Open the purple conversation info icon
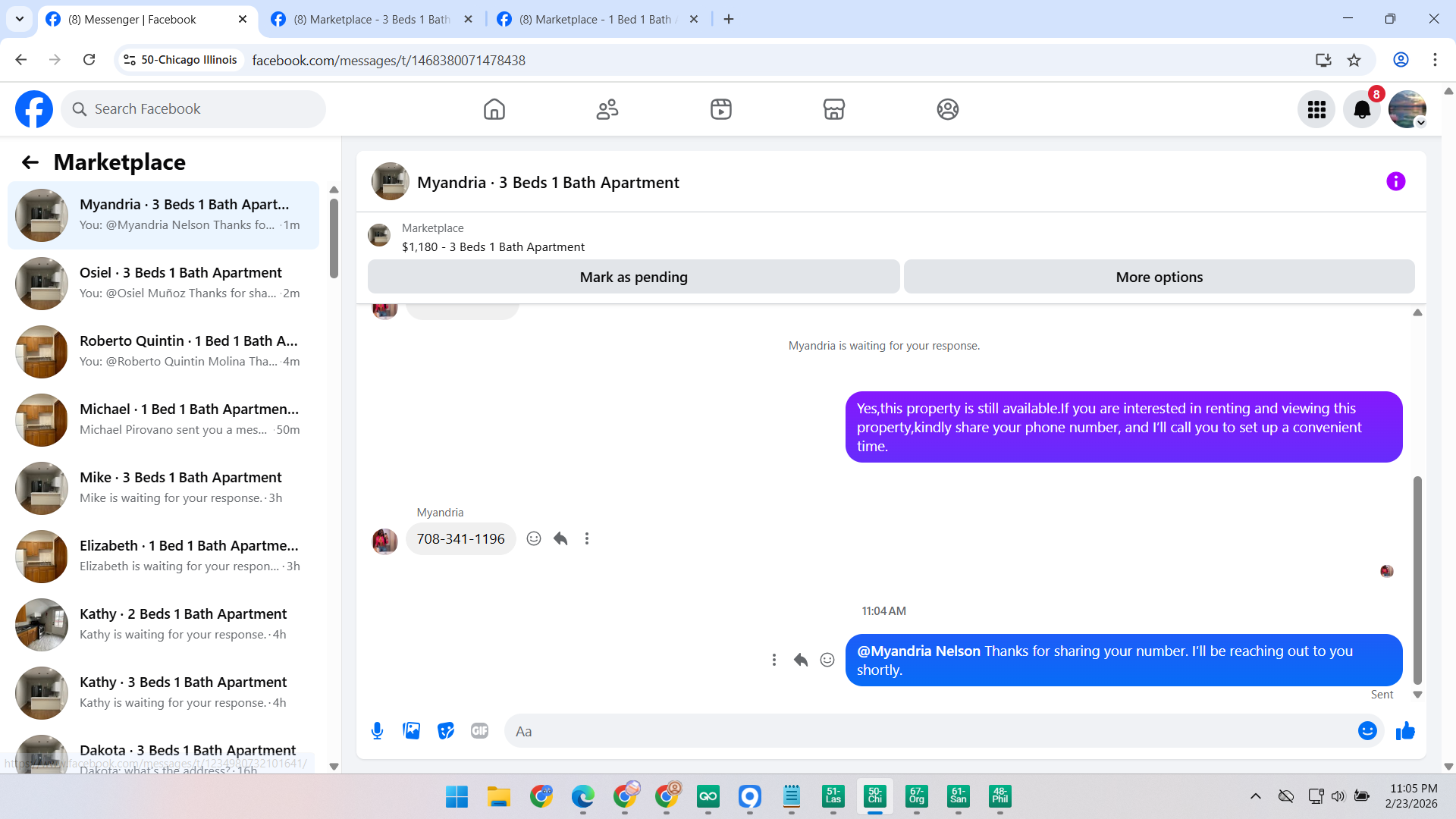This screenshot has height=819, width=1456. point(1395,182)
